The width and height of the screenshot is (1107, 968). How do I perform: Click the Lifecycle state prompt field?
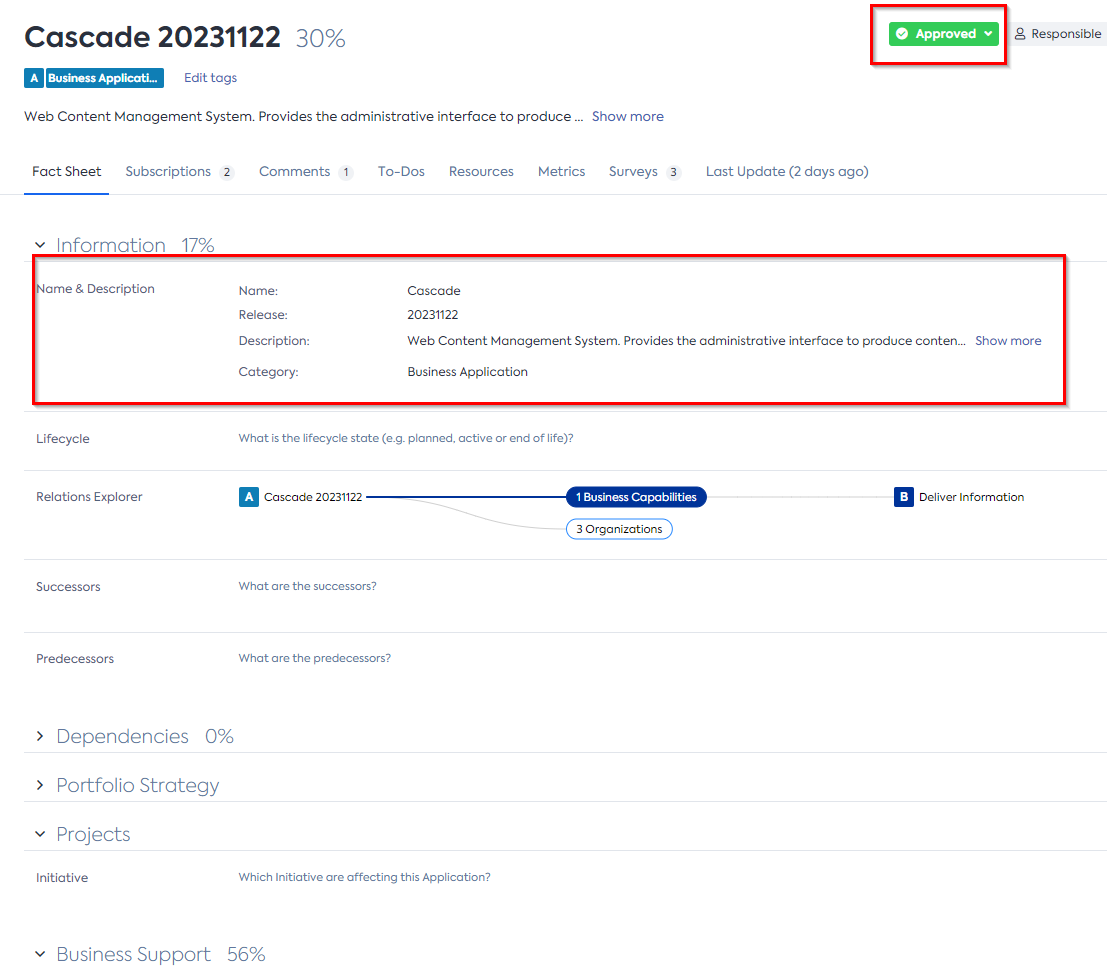click(406, 438)
